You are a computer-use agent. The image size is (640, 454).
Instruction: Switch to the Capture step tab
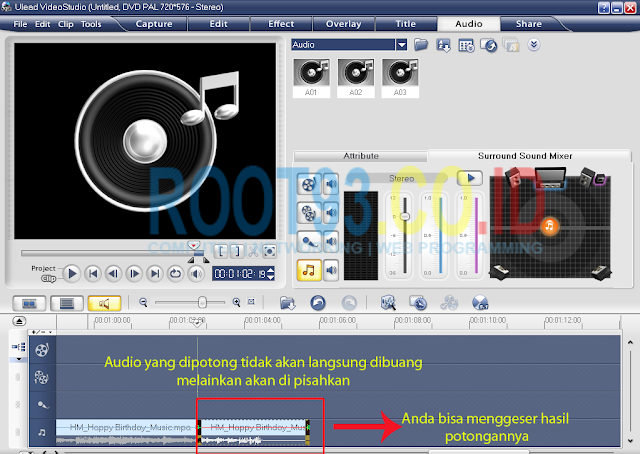pos(154,24)
